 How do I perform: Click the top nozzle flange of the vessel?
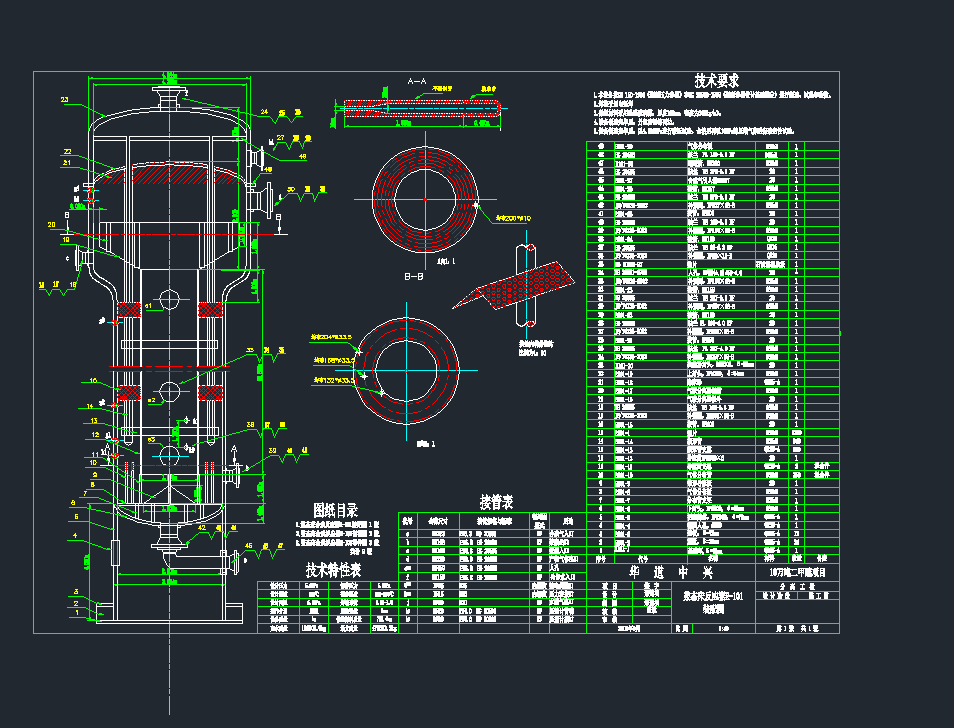(169, 96)
